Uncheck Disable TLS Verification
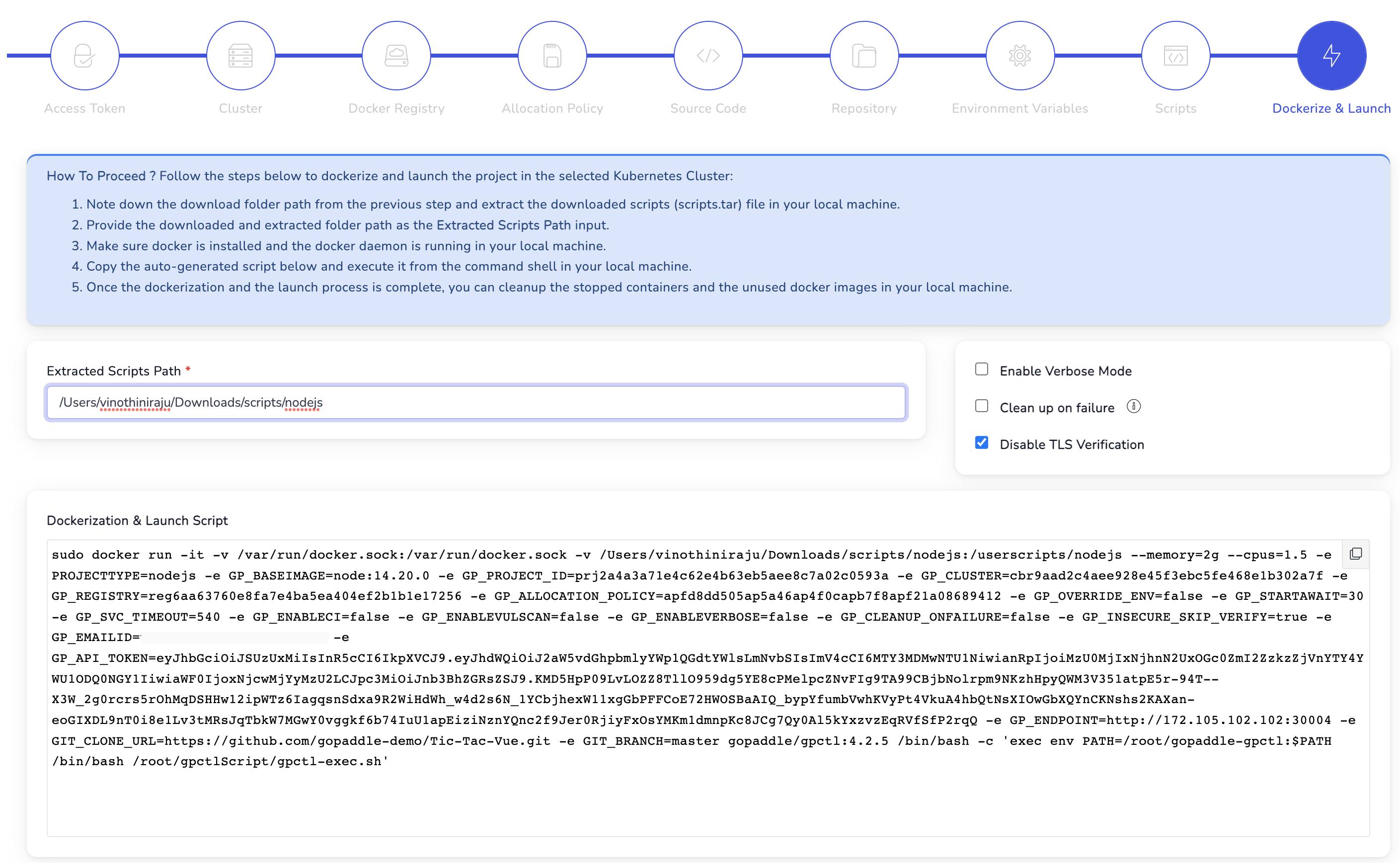The image size is (1400, 863). pos(982,442)
